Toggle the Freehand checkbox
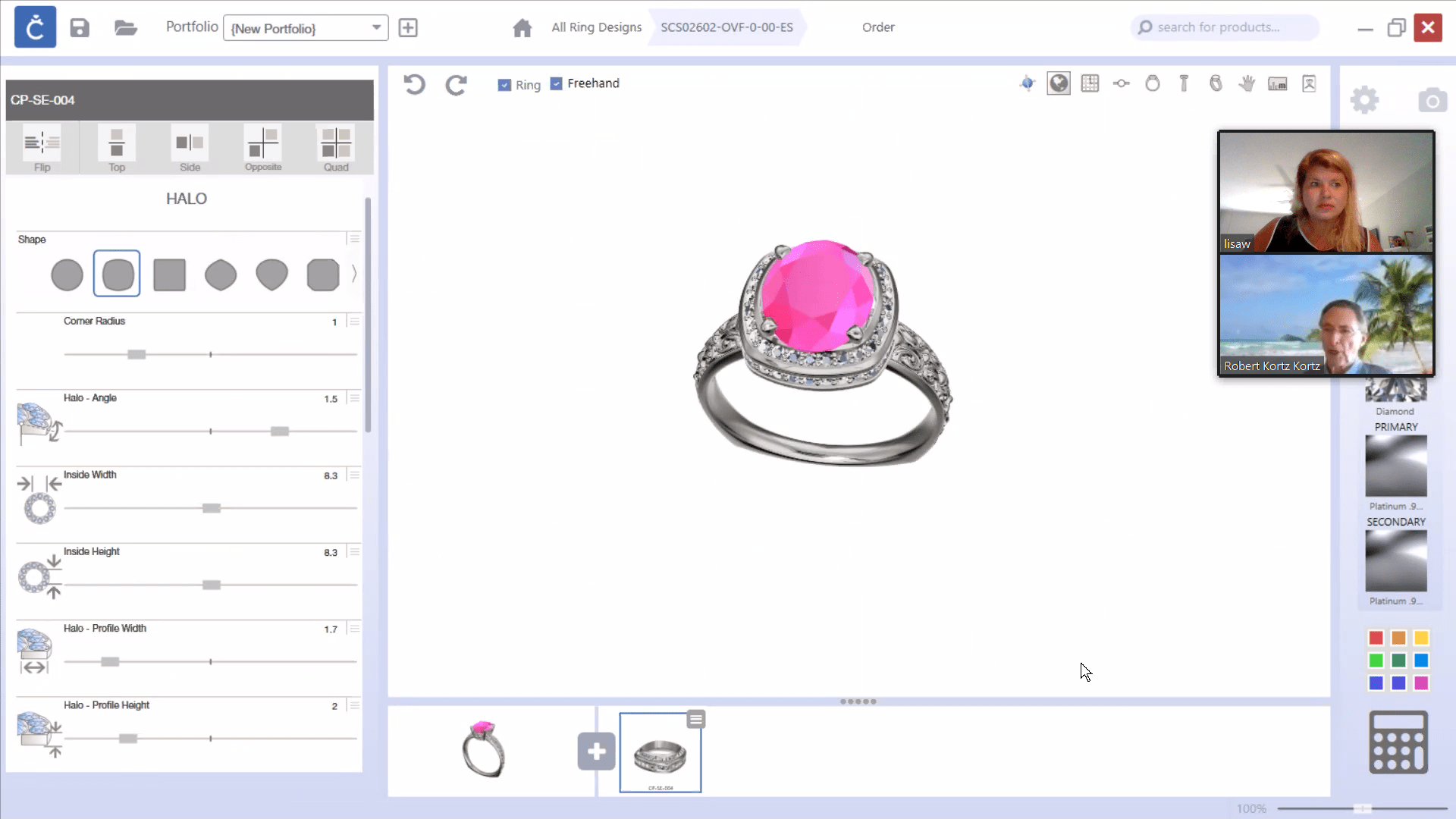The width and height of the screenshot is (1456, 819). pyautogui.click(x=557, y=83)
